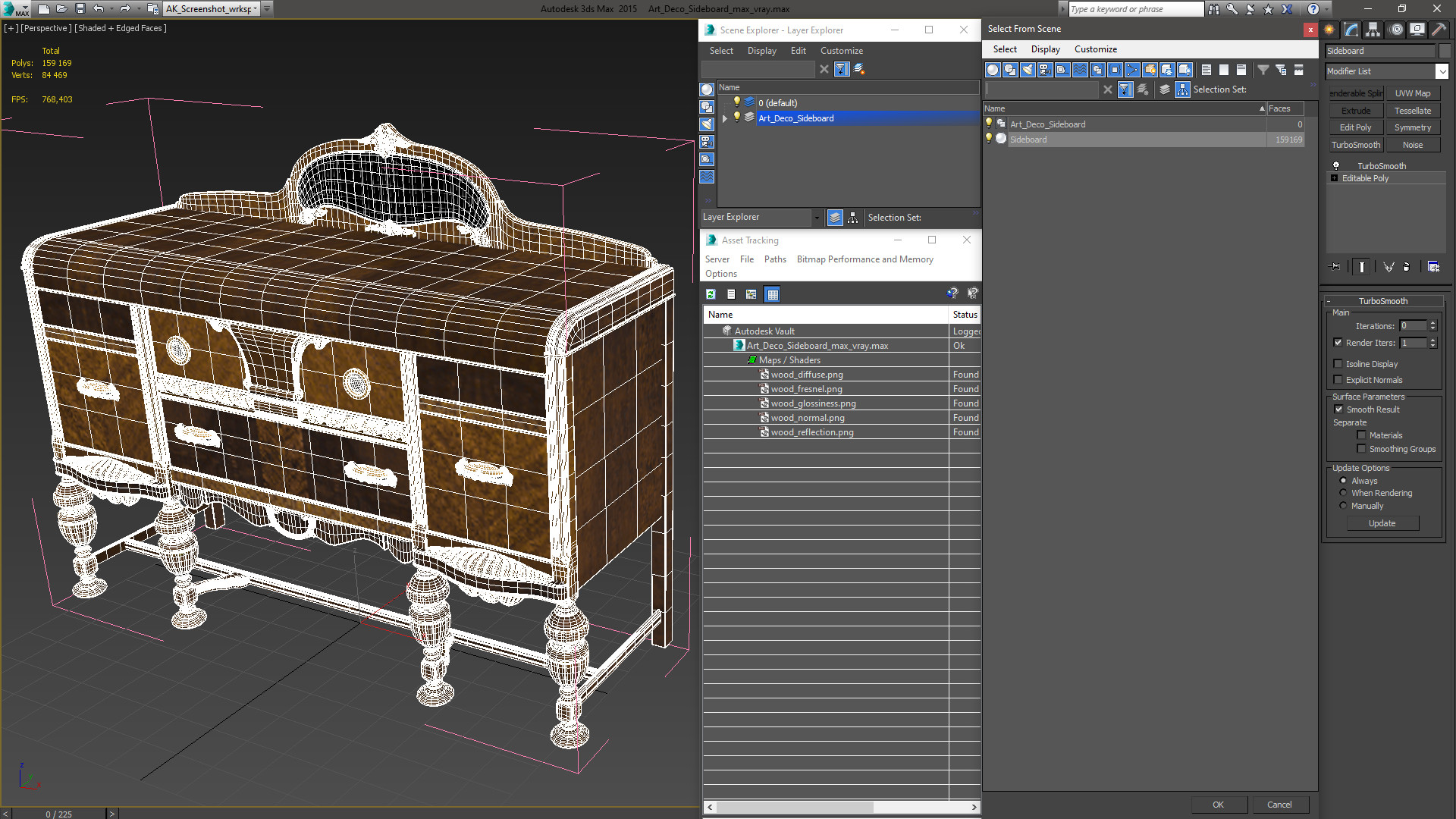Open Display menu in Scene Explorer
Viewport: 1456px width, 819px height.
761,51
